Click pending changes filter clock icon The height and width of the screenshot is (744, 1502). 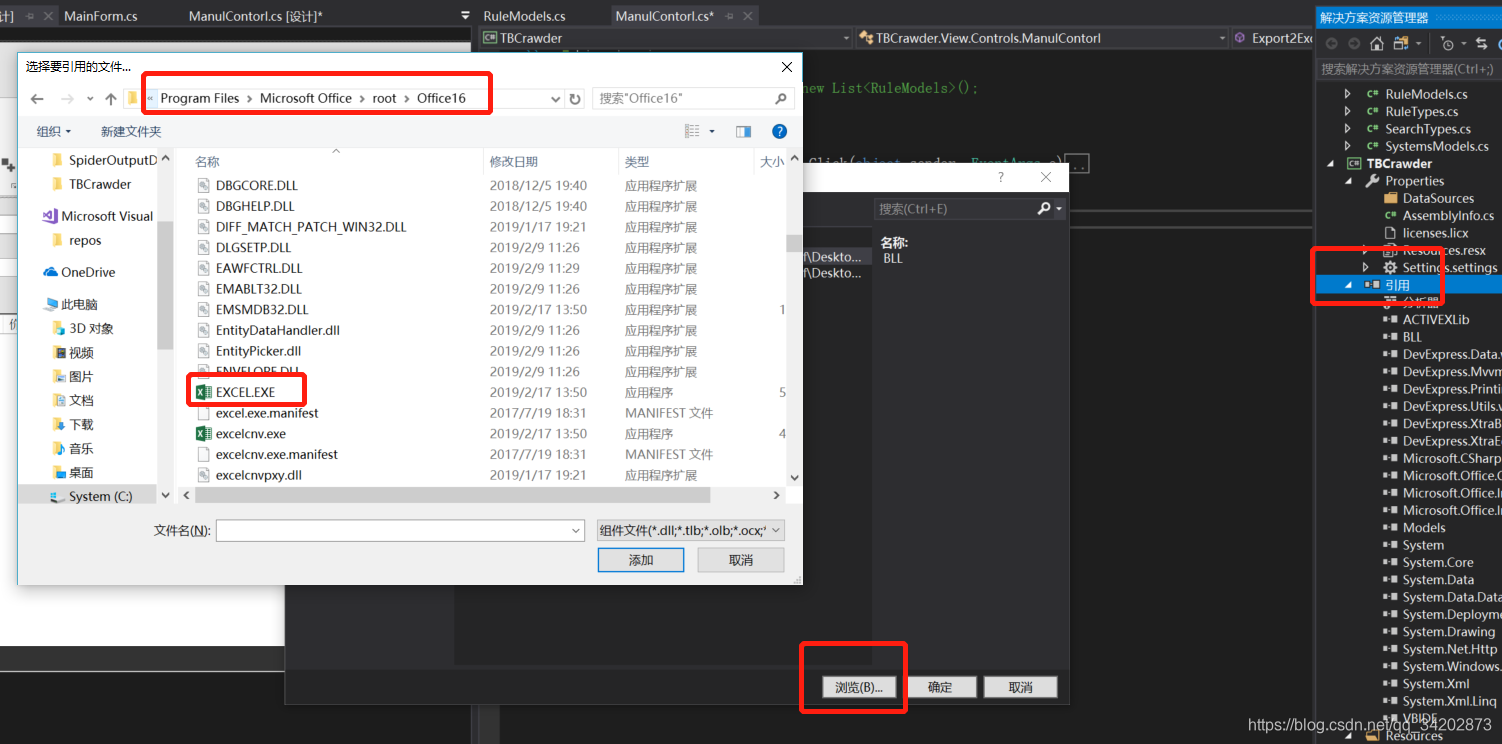1447,43
